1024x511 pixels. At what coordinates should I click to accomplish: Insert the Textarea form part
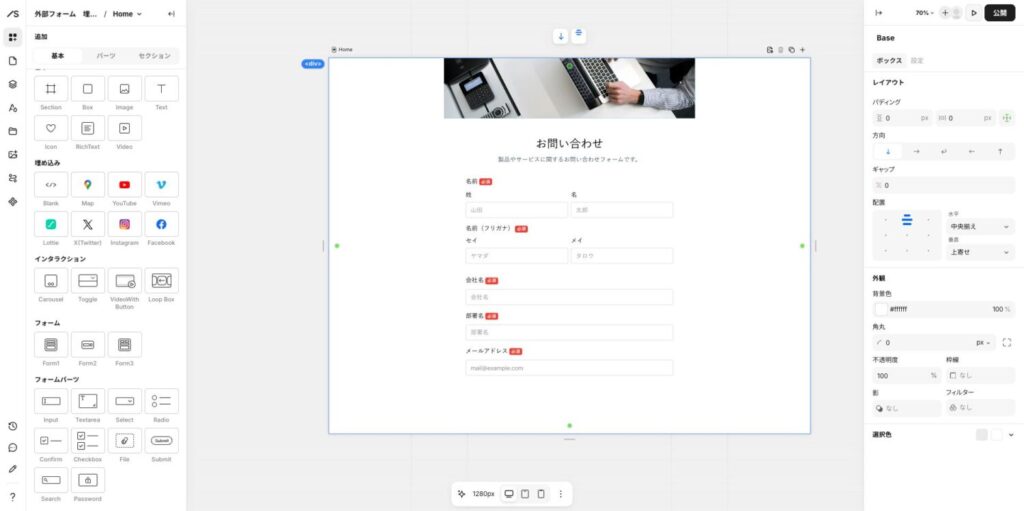tap(88, 401)
